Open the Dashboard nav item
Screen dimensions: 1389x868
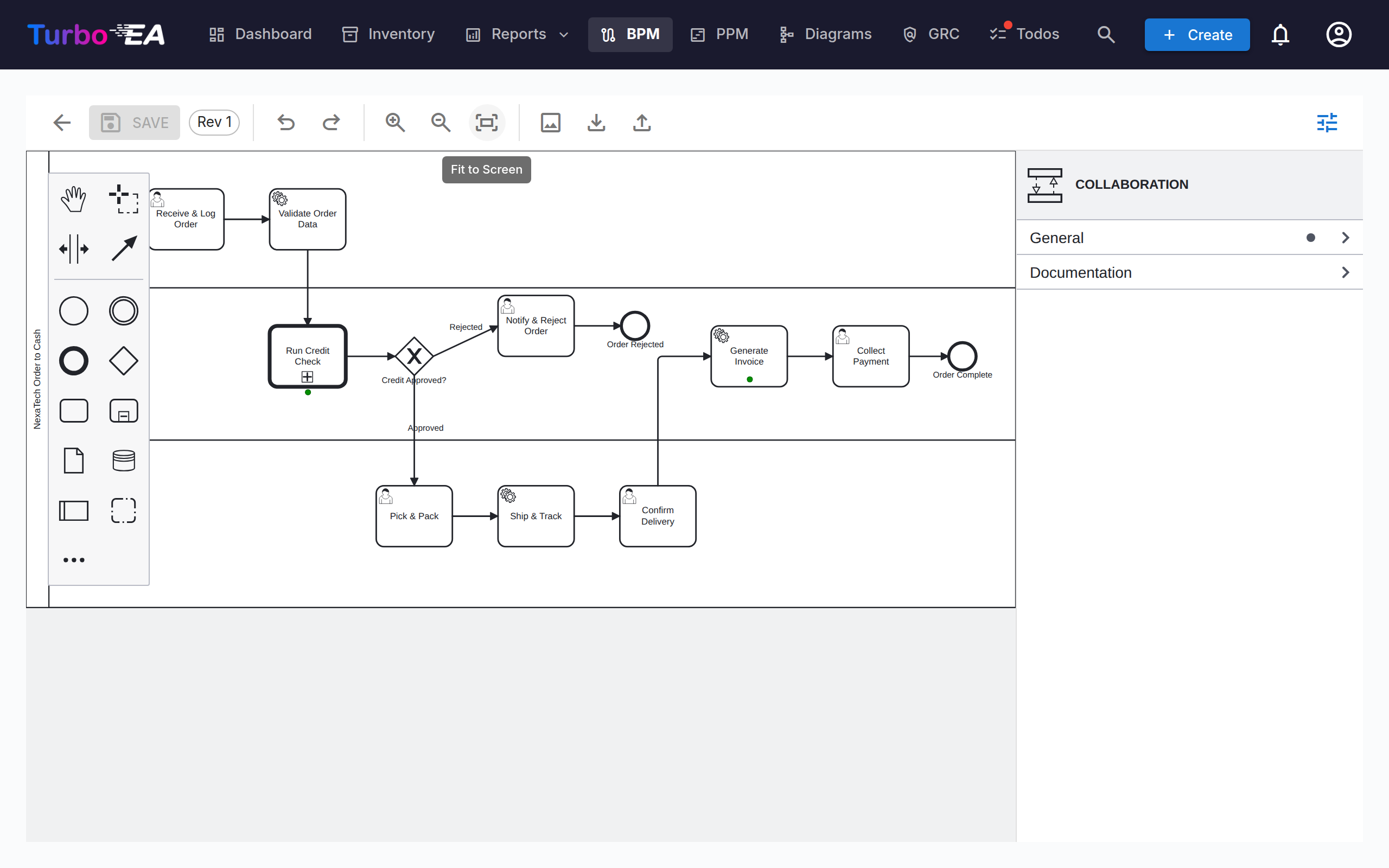tap(260, 34)
